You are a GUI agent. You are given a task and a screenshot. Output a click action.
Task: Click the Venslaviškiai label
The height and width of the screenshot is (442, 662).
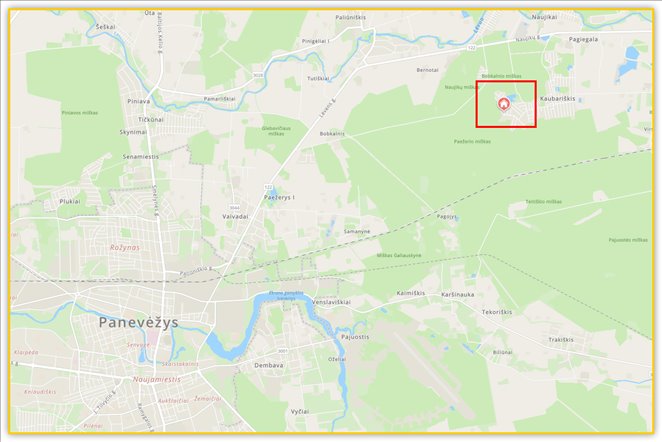[331, 302]
